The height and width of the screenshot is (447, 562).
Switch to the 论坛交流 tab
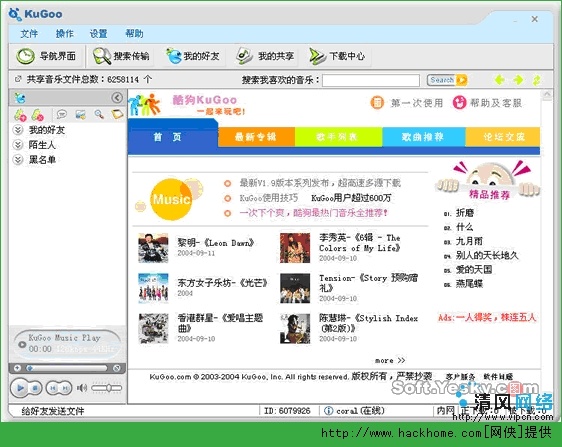[x=503, y=137]
